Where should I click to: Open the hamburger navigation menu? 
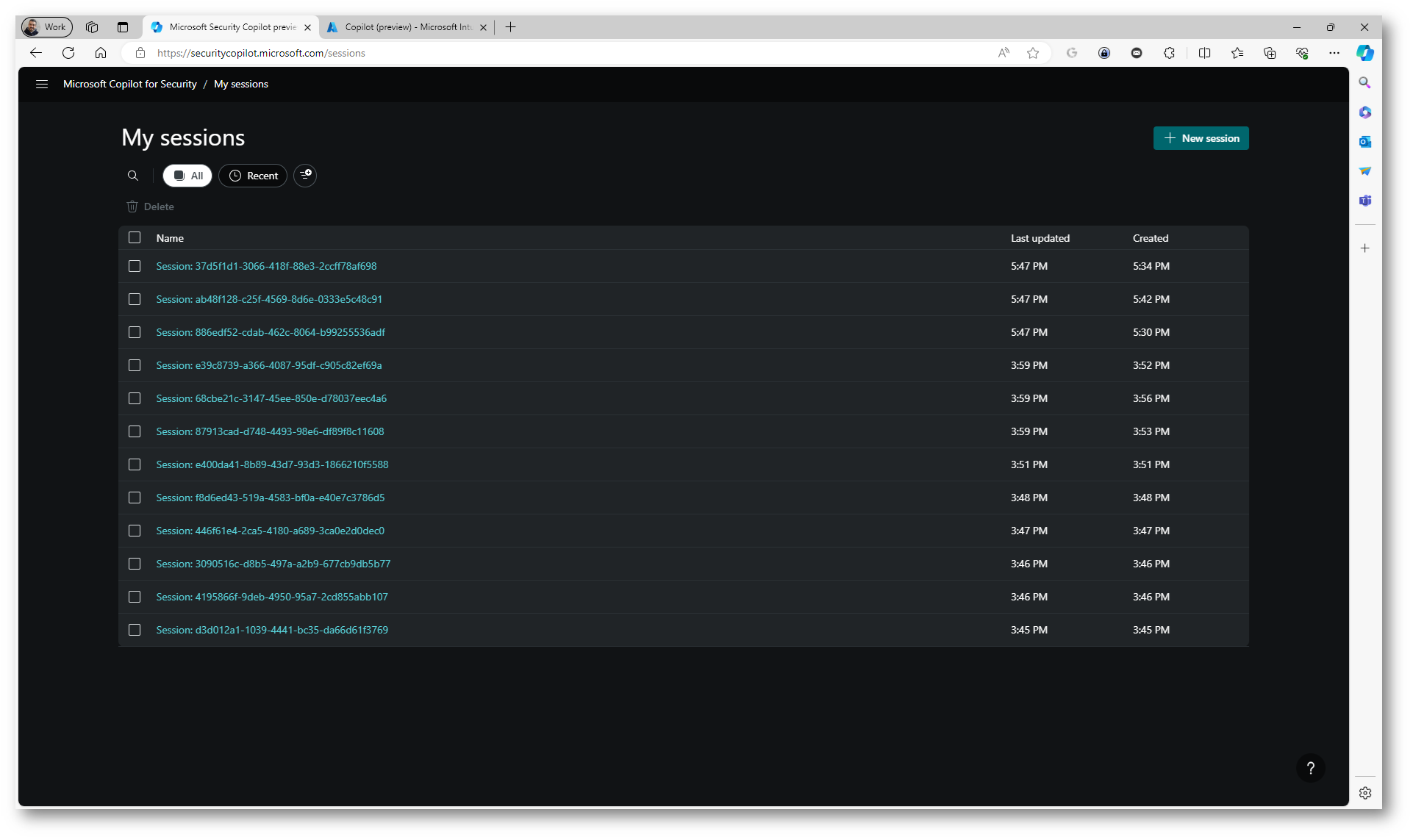42,84
